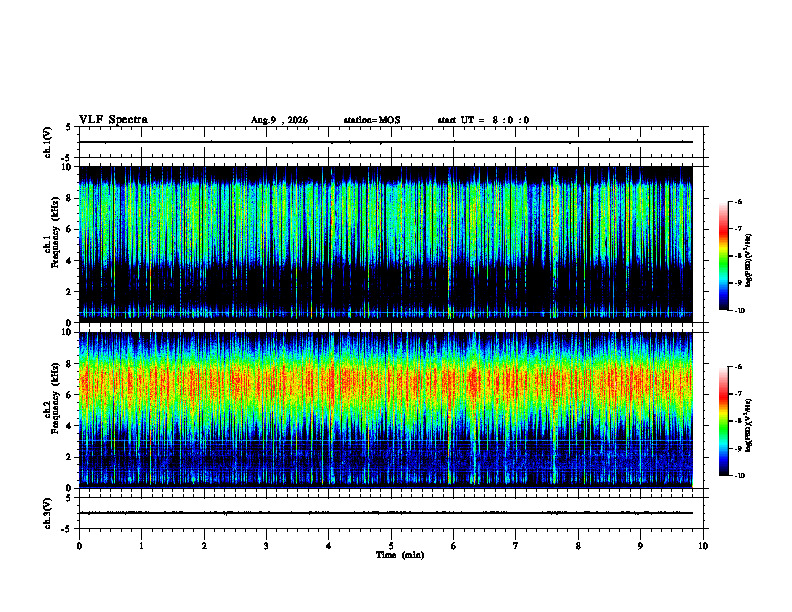Click the "4" kHz tick on ch.1 axis
This screenshot has width=792, height=612.
tap(69, 261)
